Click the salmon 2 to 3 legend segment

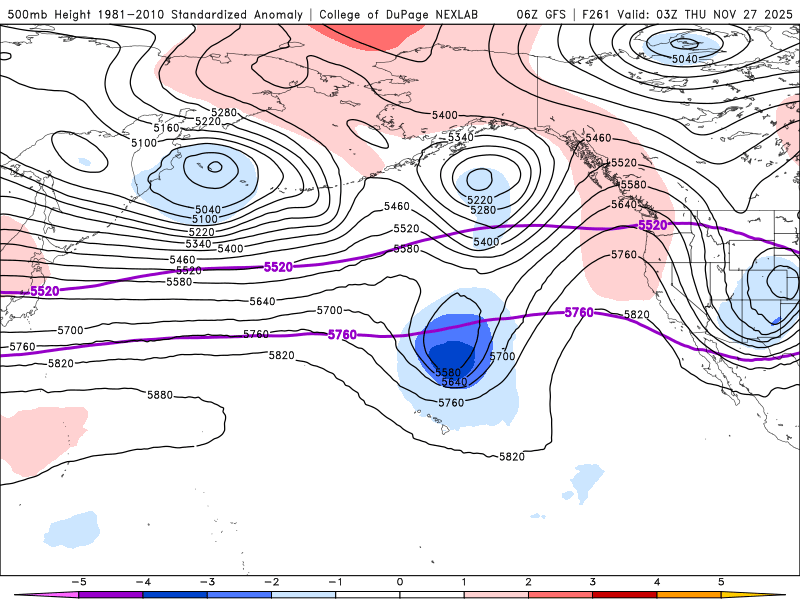[561, 595]
